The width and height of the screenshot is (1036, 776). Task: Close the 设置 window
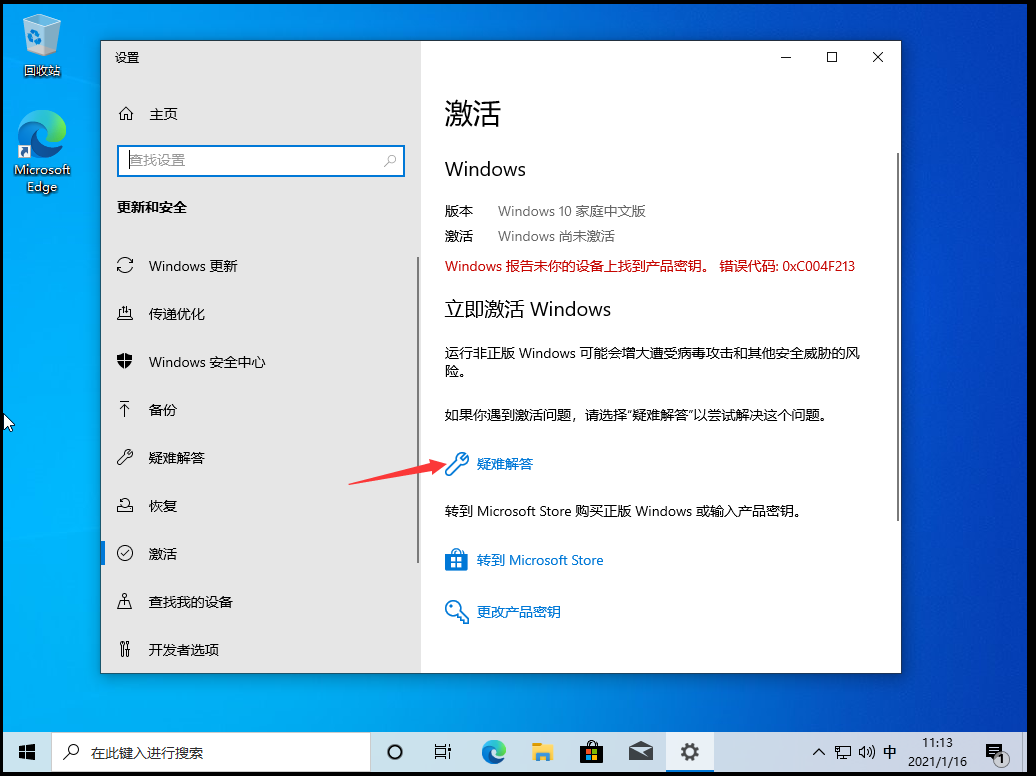click(x=877, y=58)
